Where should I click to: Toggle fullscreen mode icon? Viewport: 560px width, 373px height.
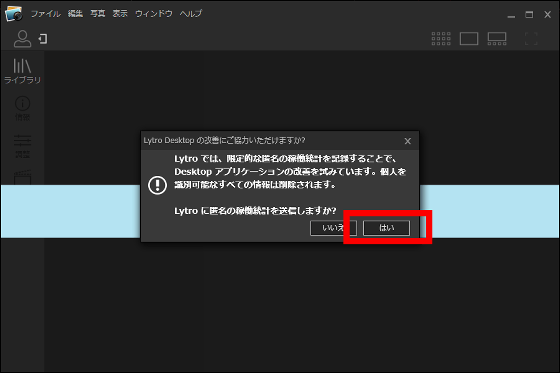click(531, 39)
